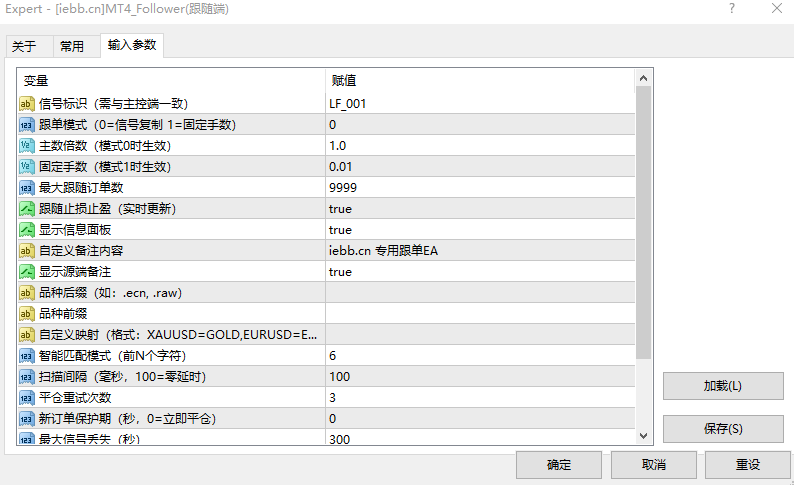
Task: Click the vertical scrollbar thumb
Action: coord(643,223)
